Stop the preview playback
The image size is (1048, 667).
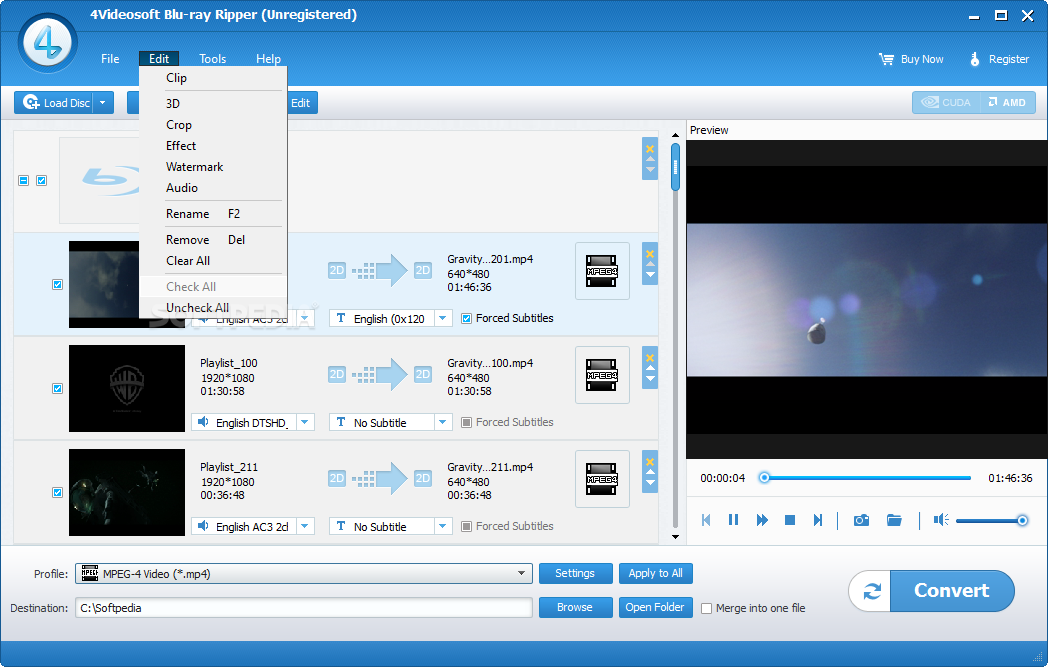790,520
